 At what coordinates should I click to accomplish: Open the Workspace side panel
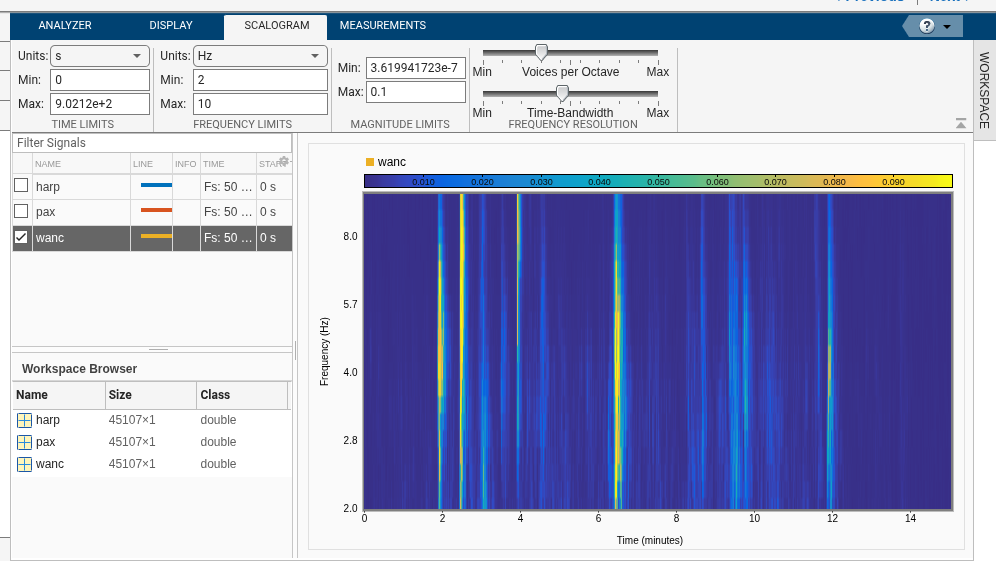tap(984, 90)
